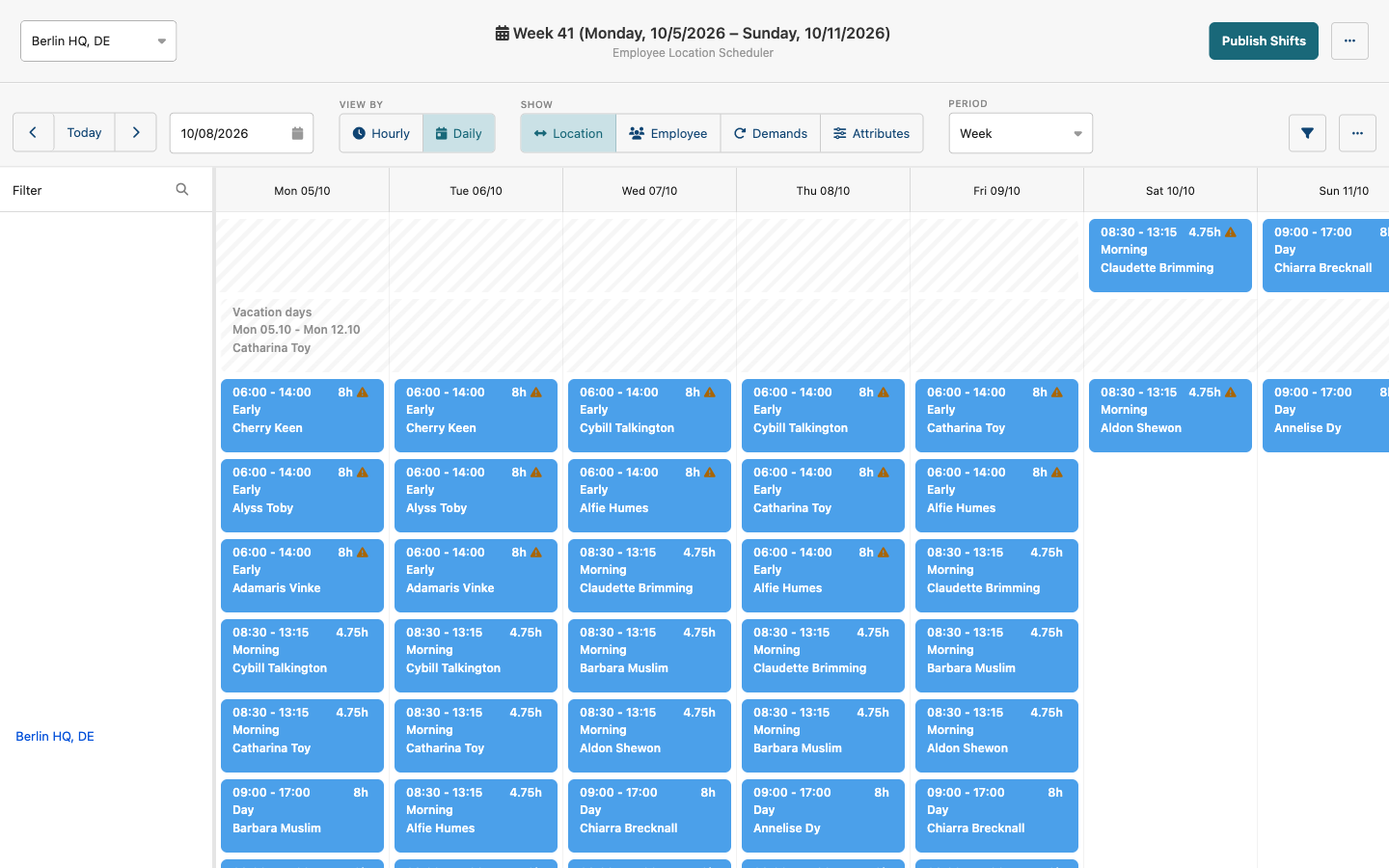
Task: Click warning icon on Tuesday Alyss Toby shift
Action: pyautogui.click(x=536, y=473)
